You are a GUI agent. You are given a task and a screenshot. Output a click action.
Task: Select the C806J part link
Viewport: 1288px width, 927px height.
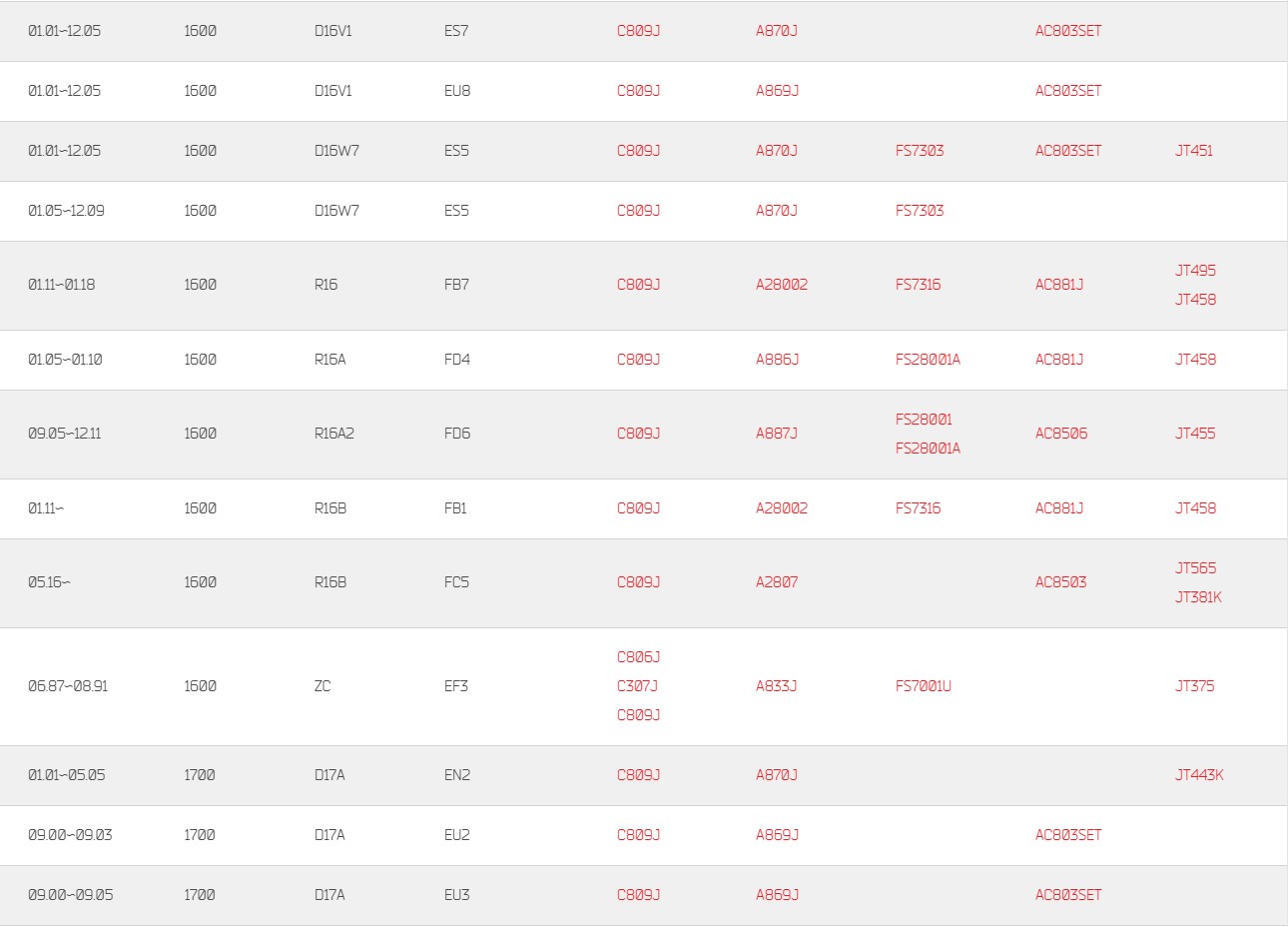pyautogui.click(x=638, y=657)
